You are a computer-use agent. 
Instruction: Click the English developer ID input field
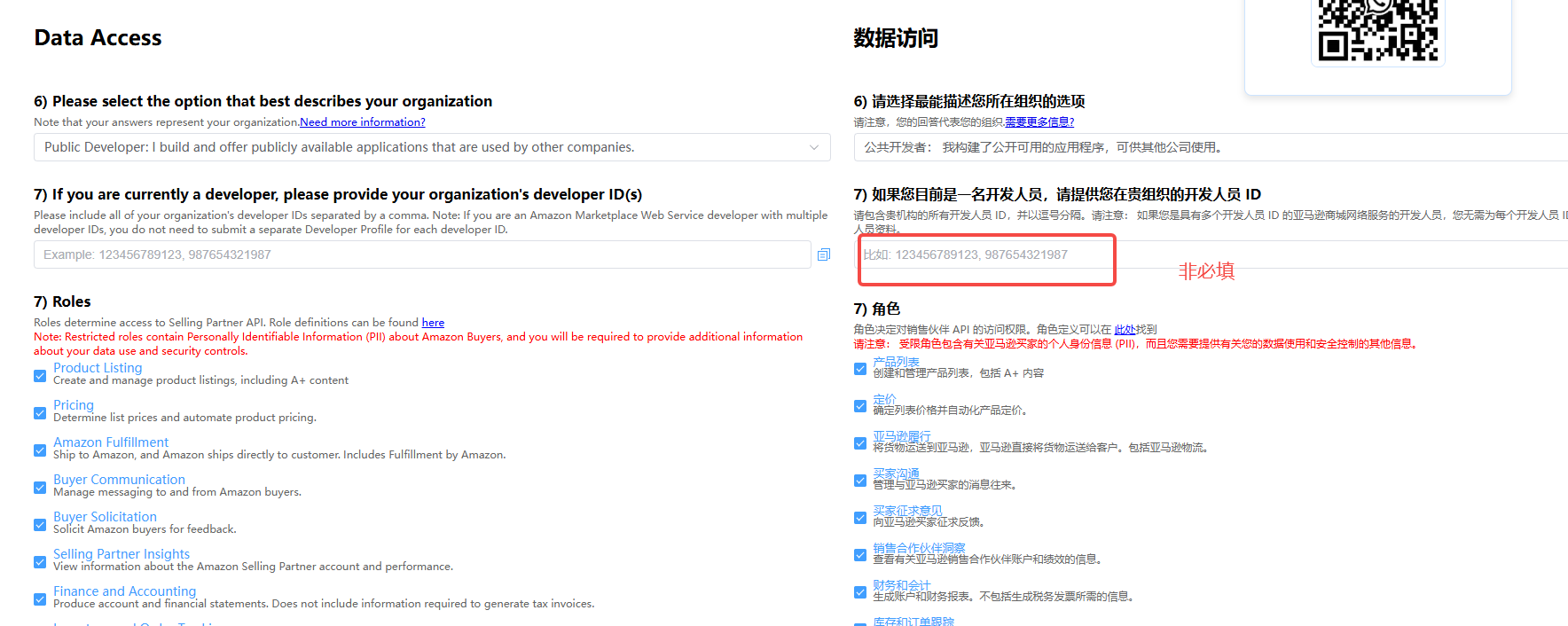(422, 254)
